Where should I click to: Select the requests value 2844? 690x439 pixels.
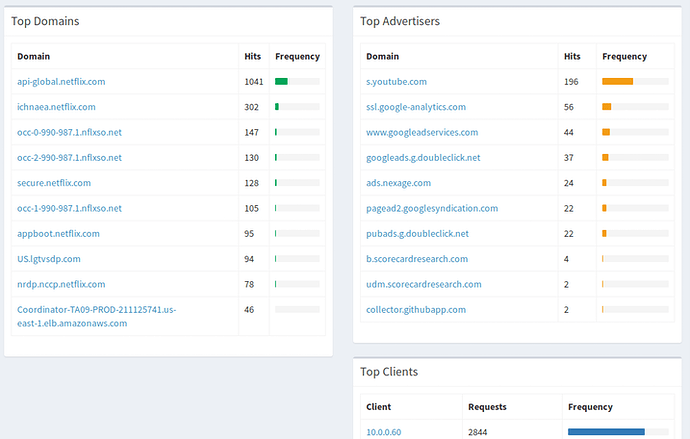click(x=478, y=432)
